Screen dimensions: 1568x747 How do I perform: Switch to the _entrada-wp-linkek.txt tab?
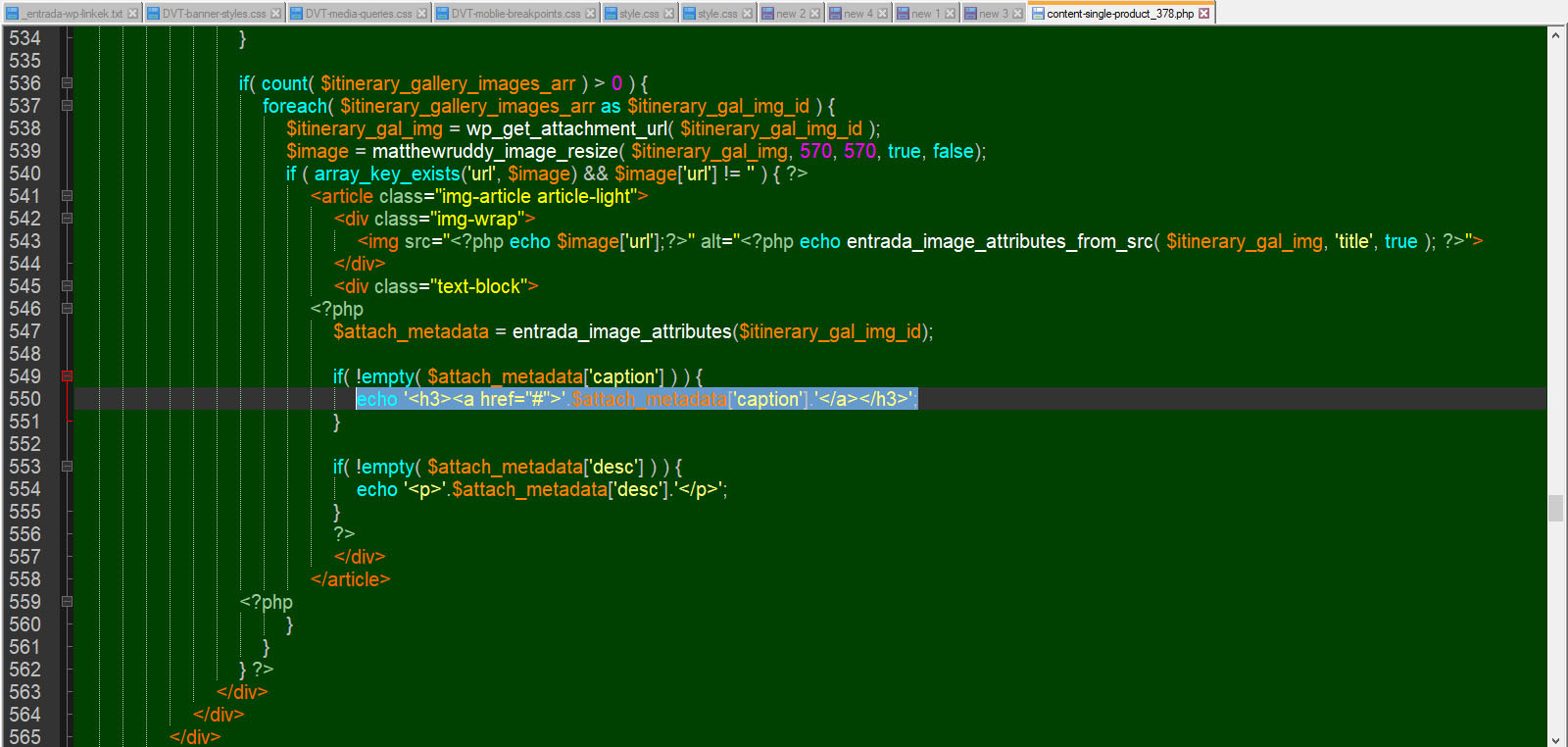(73, 14)
